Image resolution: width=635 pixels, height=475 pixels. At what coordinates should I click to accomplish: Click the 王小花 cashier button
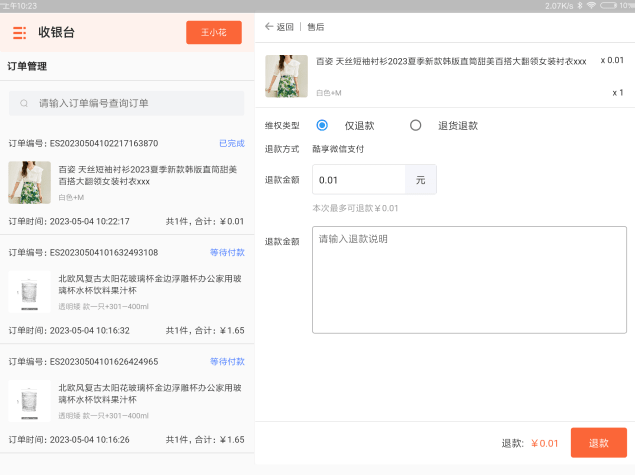pyautogui.click(x=214, y=32)
